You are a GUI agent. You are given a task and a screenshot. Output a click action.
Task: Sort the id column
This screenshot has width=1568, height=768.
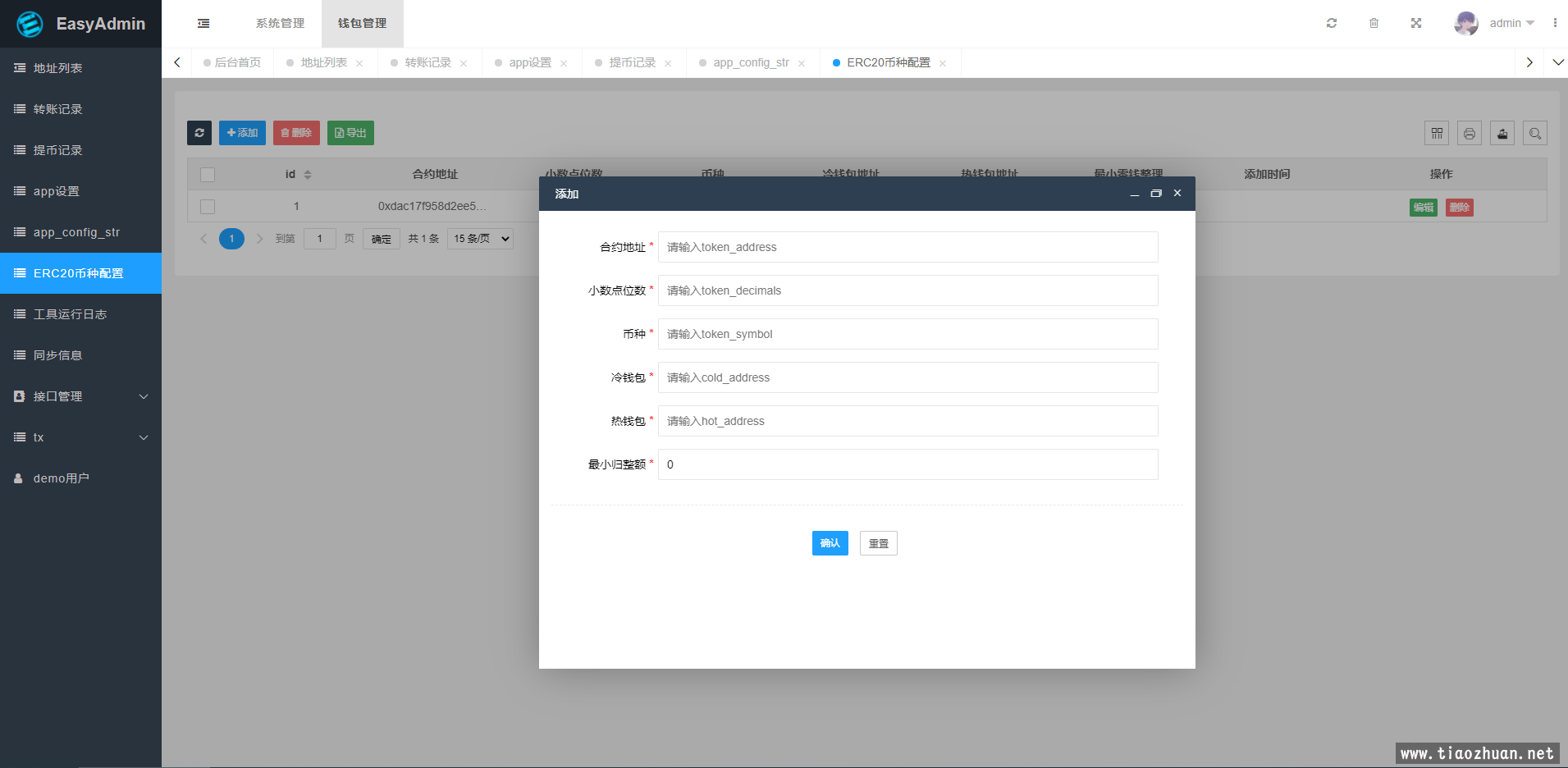308,174
